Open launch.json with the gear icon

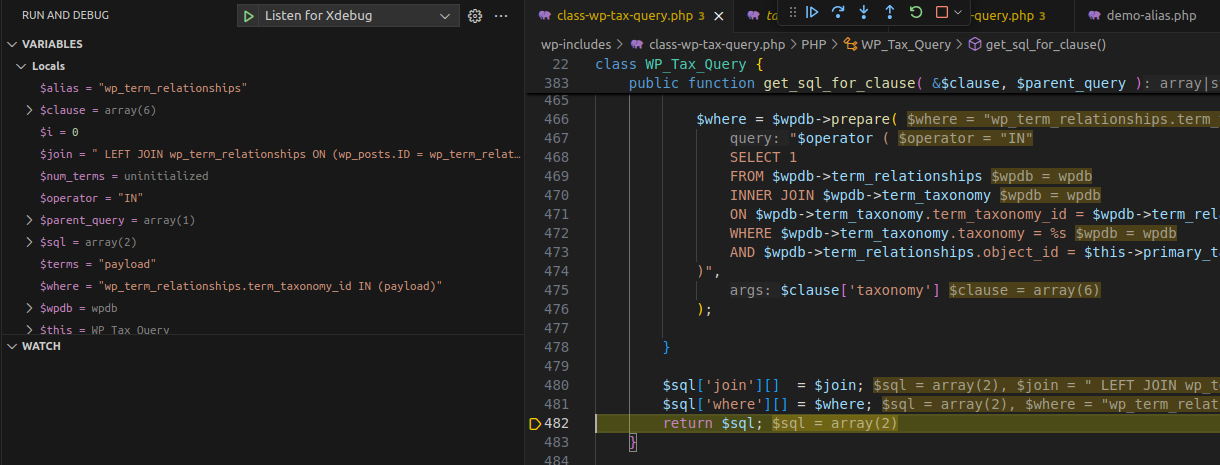click(475, 16)
